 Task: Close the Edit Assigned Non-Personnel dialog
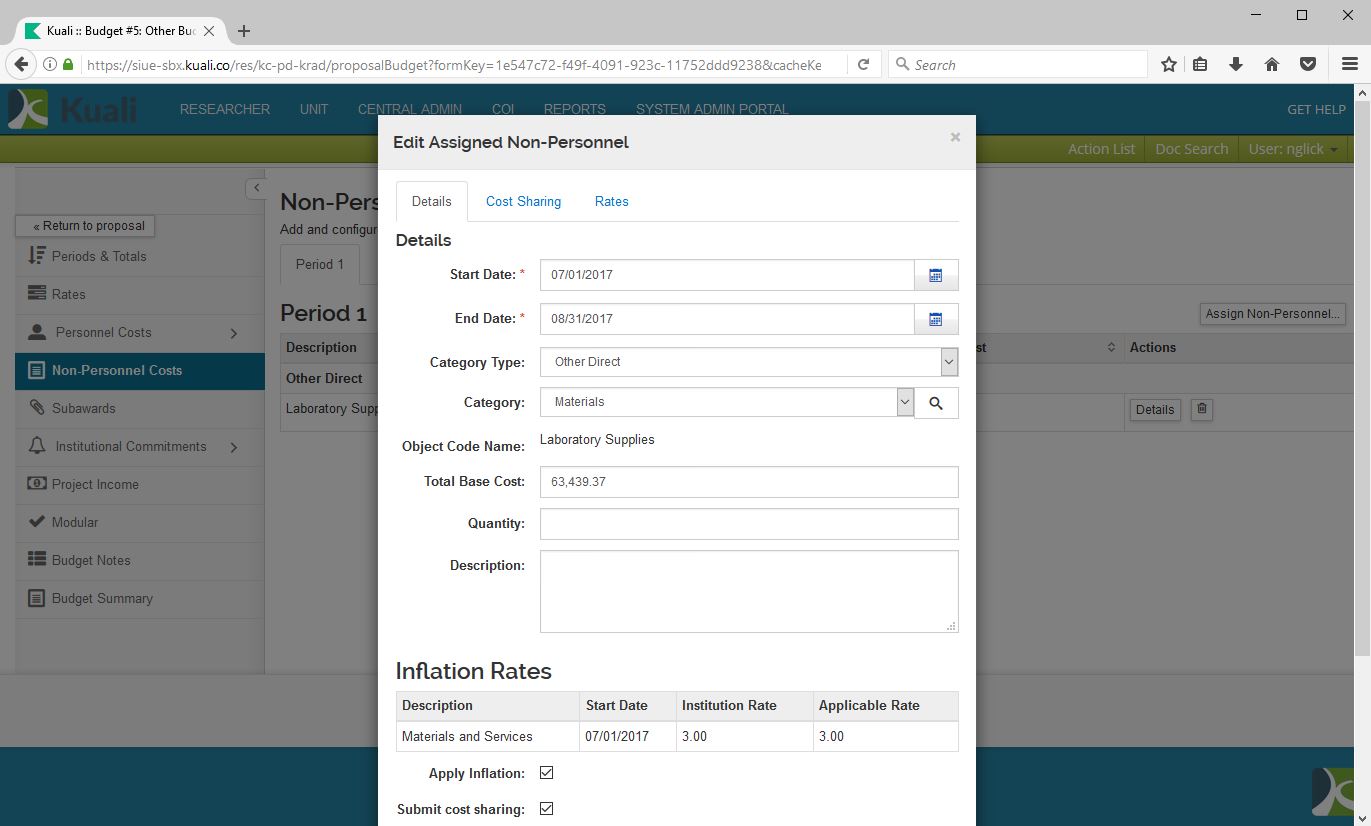pos(955,138)
